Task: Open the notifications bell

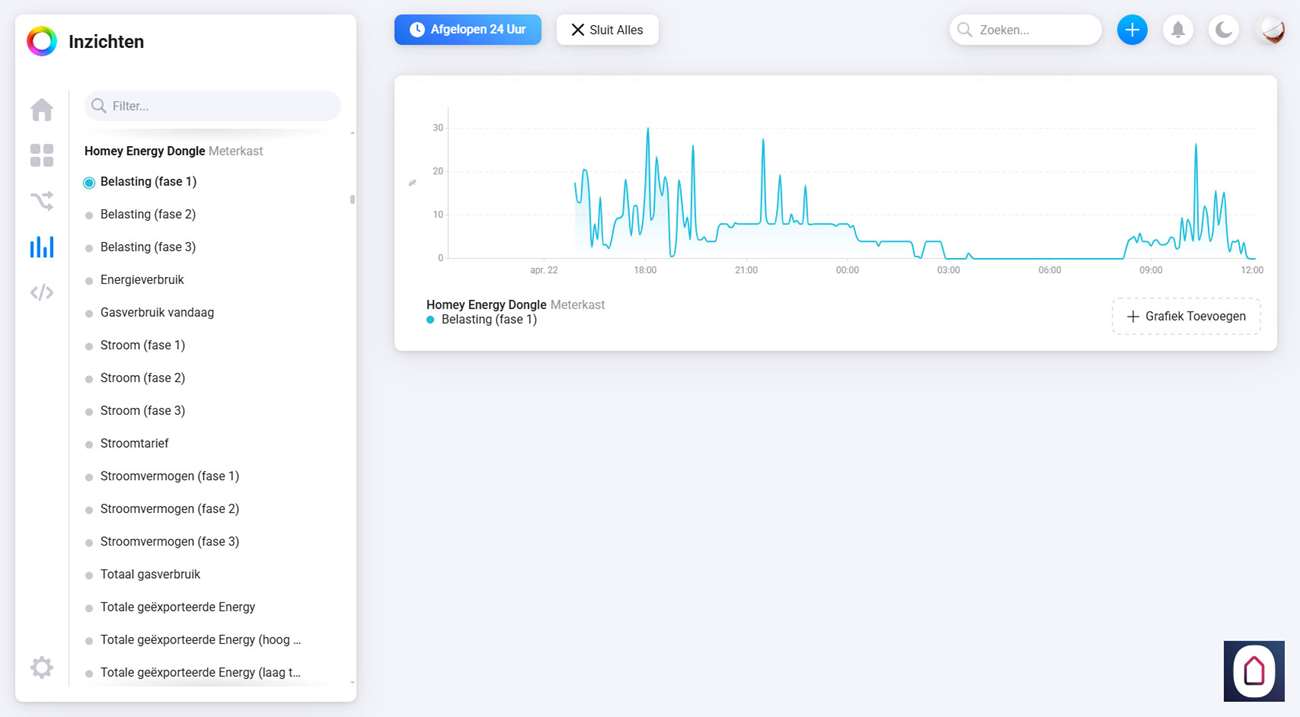Action: point(1178,30)
